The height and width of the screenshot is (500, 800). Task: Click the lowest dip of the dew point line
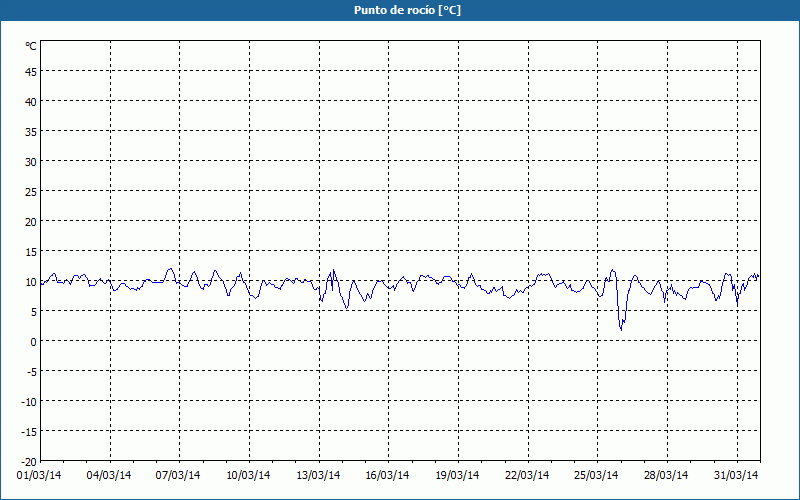point(621,330)
